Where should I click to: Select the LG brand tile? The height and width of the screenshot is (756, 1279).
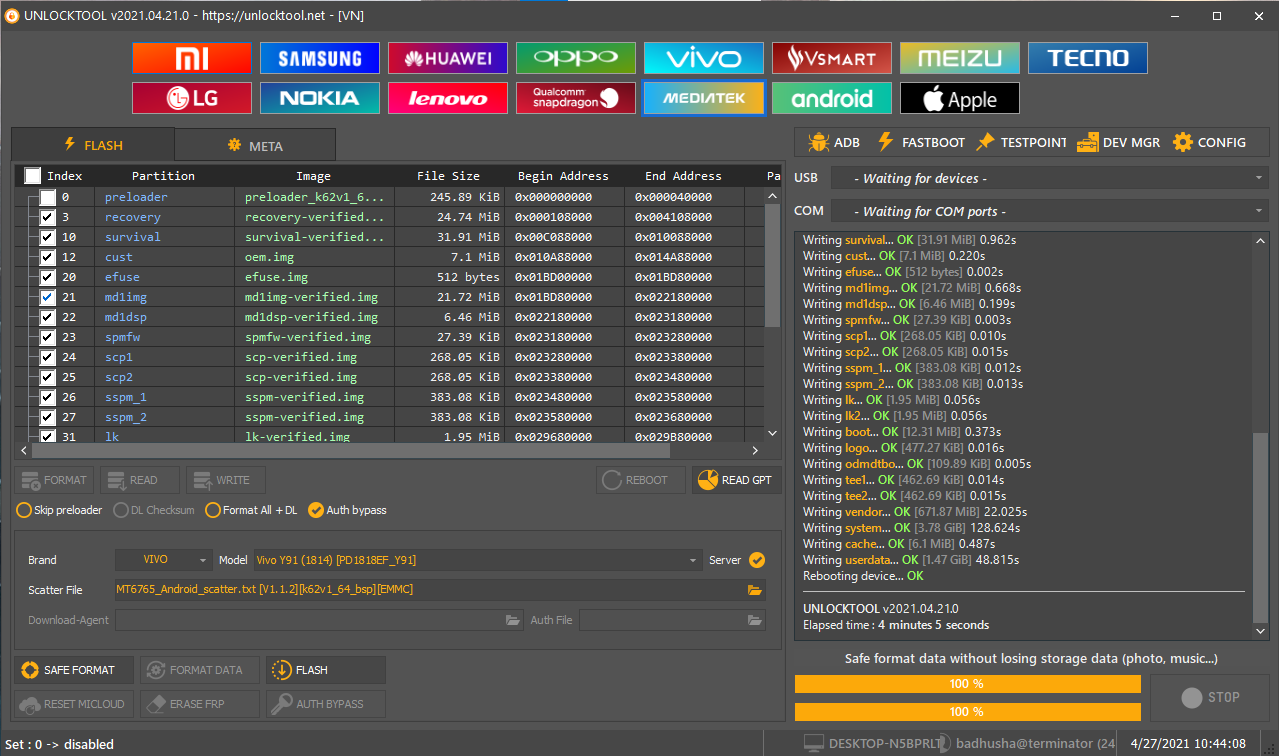click(192, 98)
